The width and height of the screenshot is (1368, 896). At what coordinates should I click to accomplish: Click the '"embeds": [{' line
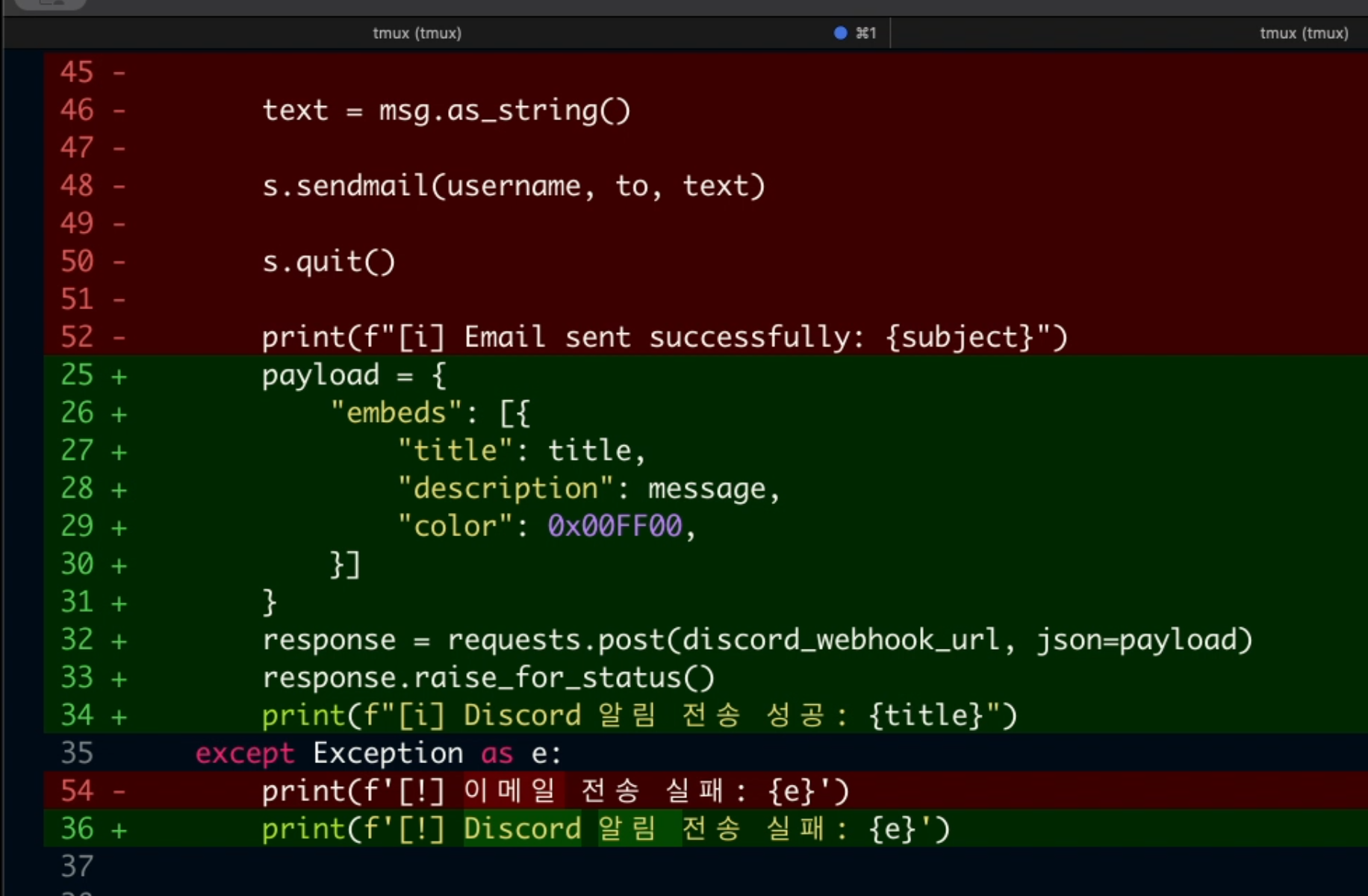(x=430, y=413)
